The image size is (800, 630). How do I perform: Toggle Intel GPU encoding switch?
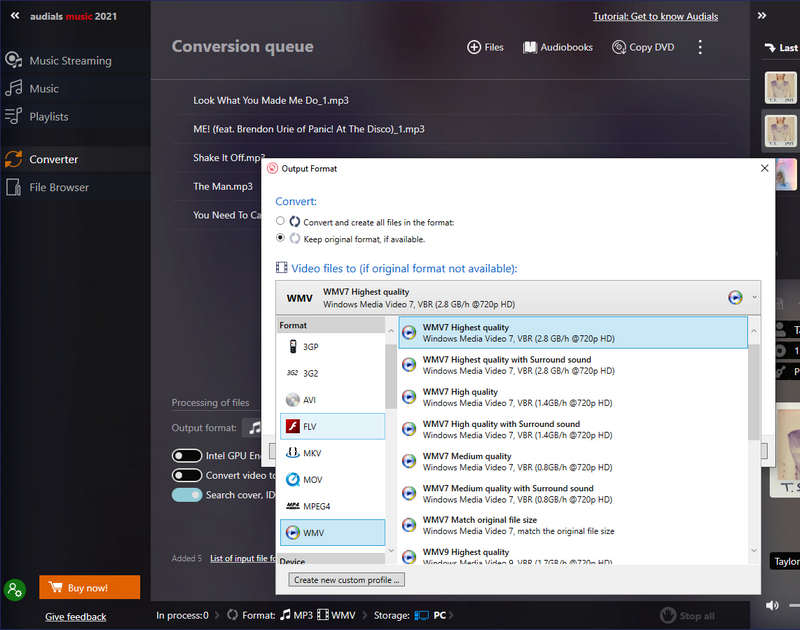[187, 456]
